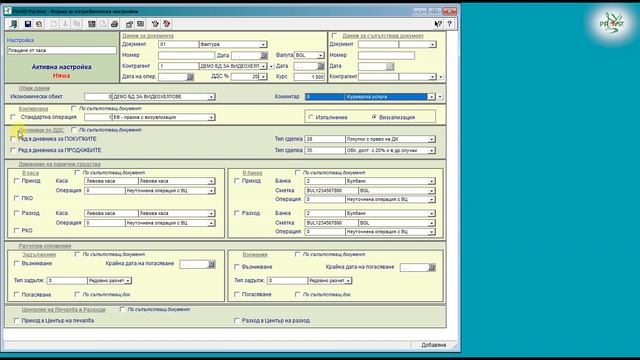Expand Икономически обект dropdown
The height and width of the screenshot is (360, 640).
(x=211, y=97)
